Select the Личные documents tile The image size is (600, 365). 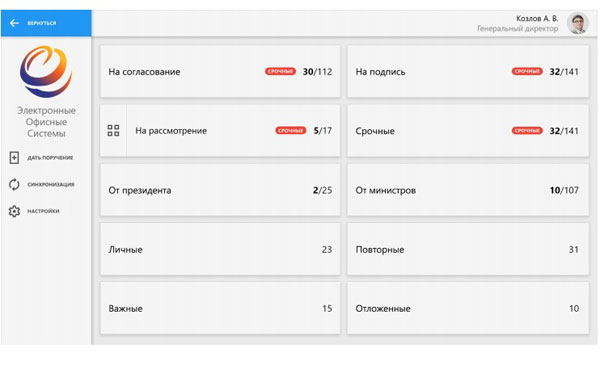click(220, 249)
